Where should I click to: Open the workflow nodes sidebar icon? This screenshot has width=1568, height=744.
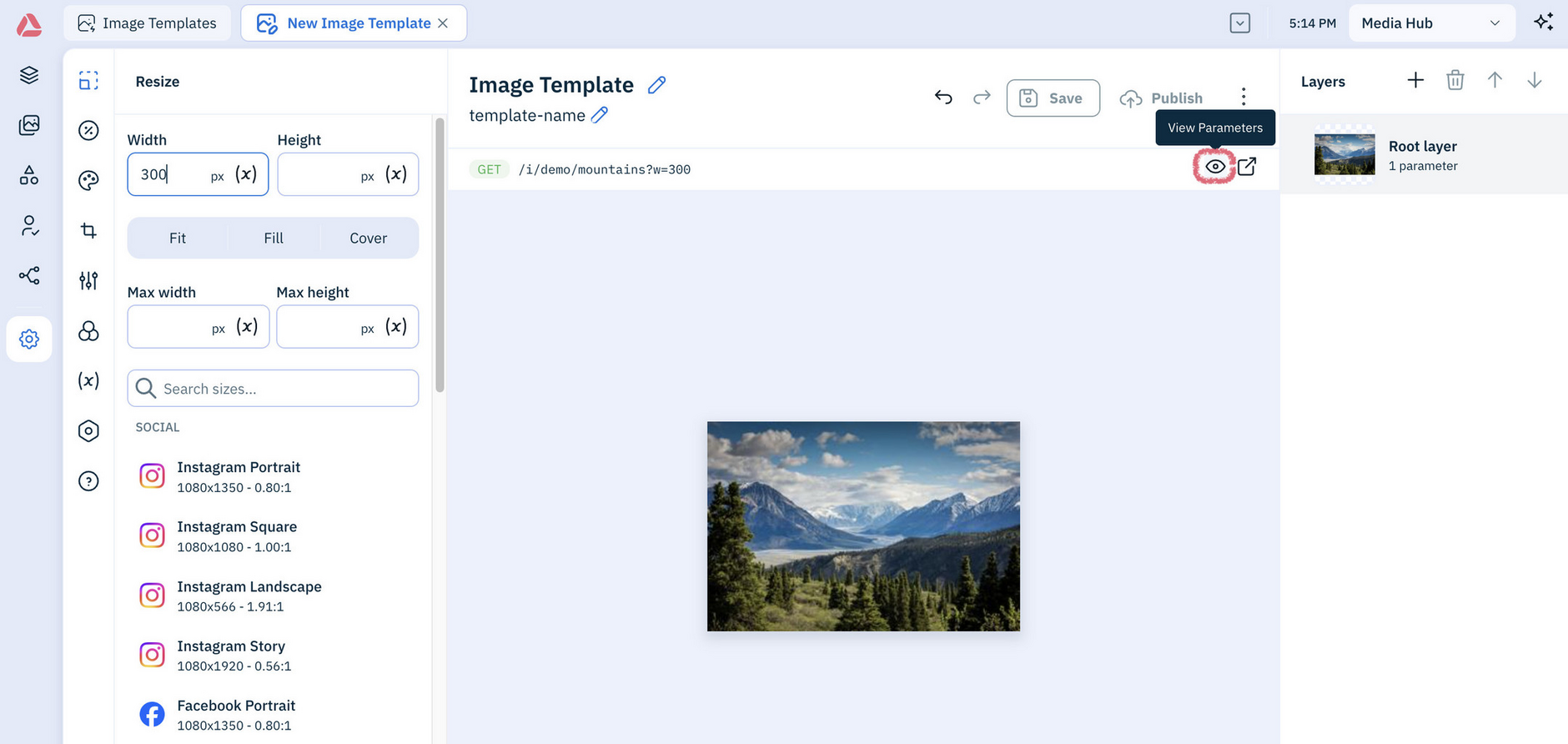tap(29, 275)
